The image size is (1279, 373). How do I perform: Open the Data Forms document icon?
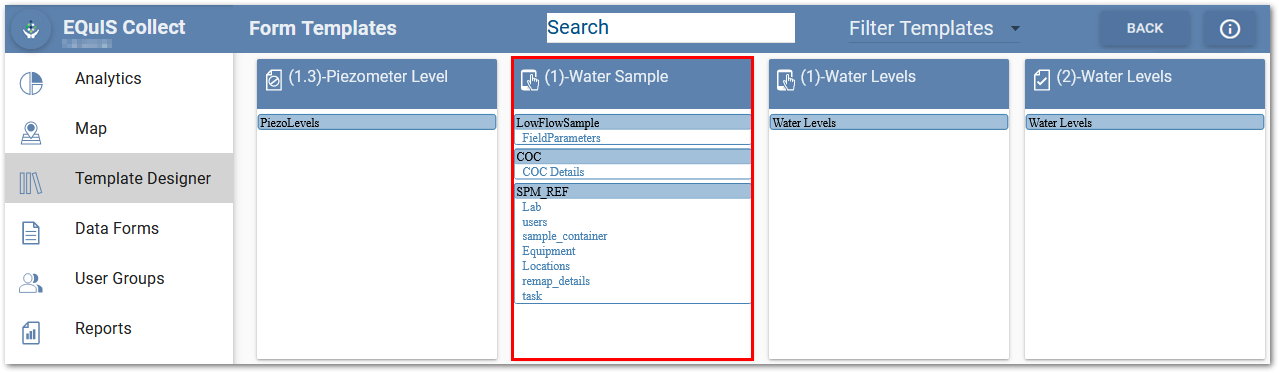[31, 233]
